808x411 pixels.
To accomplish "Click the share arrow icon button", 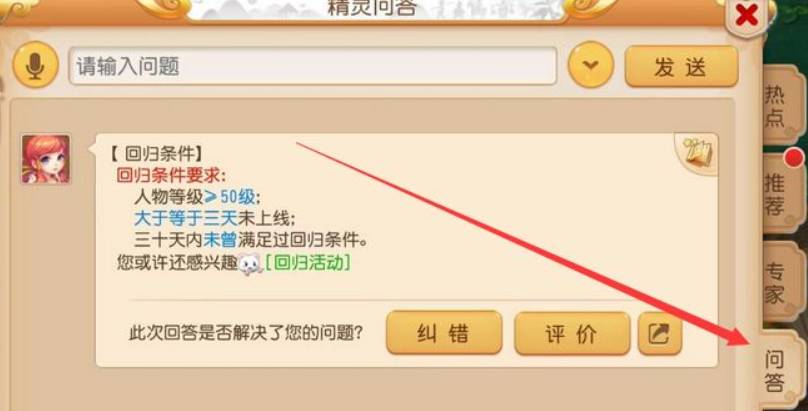I will pyautogui.click(x=660, y=333).
